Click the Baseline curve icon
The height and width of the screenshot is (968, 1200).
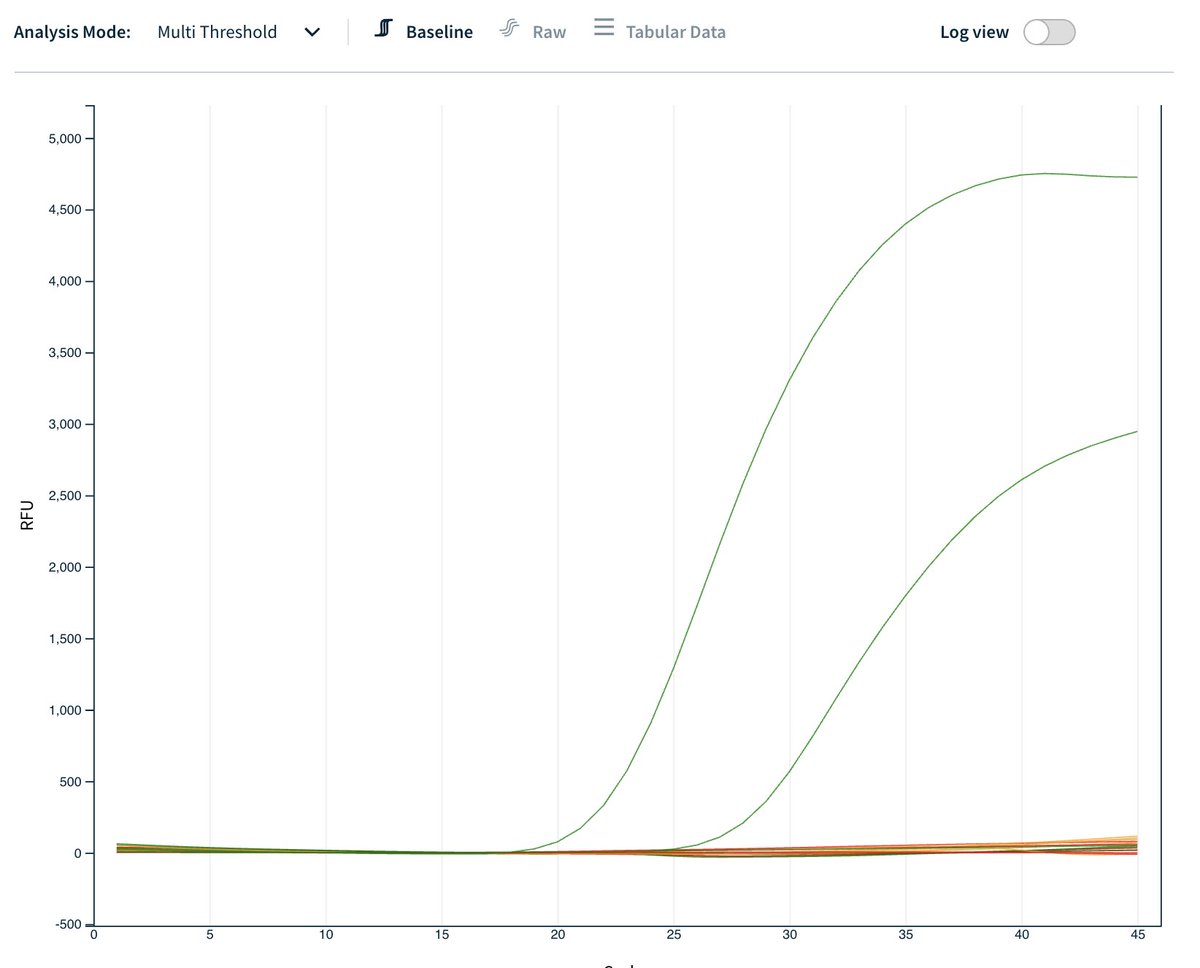click(x=383, y=30)
